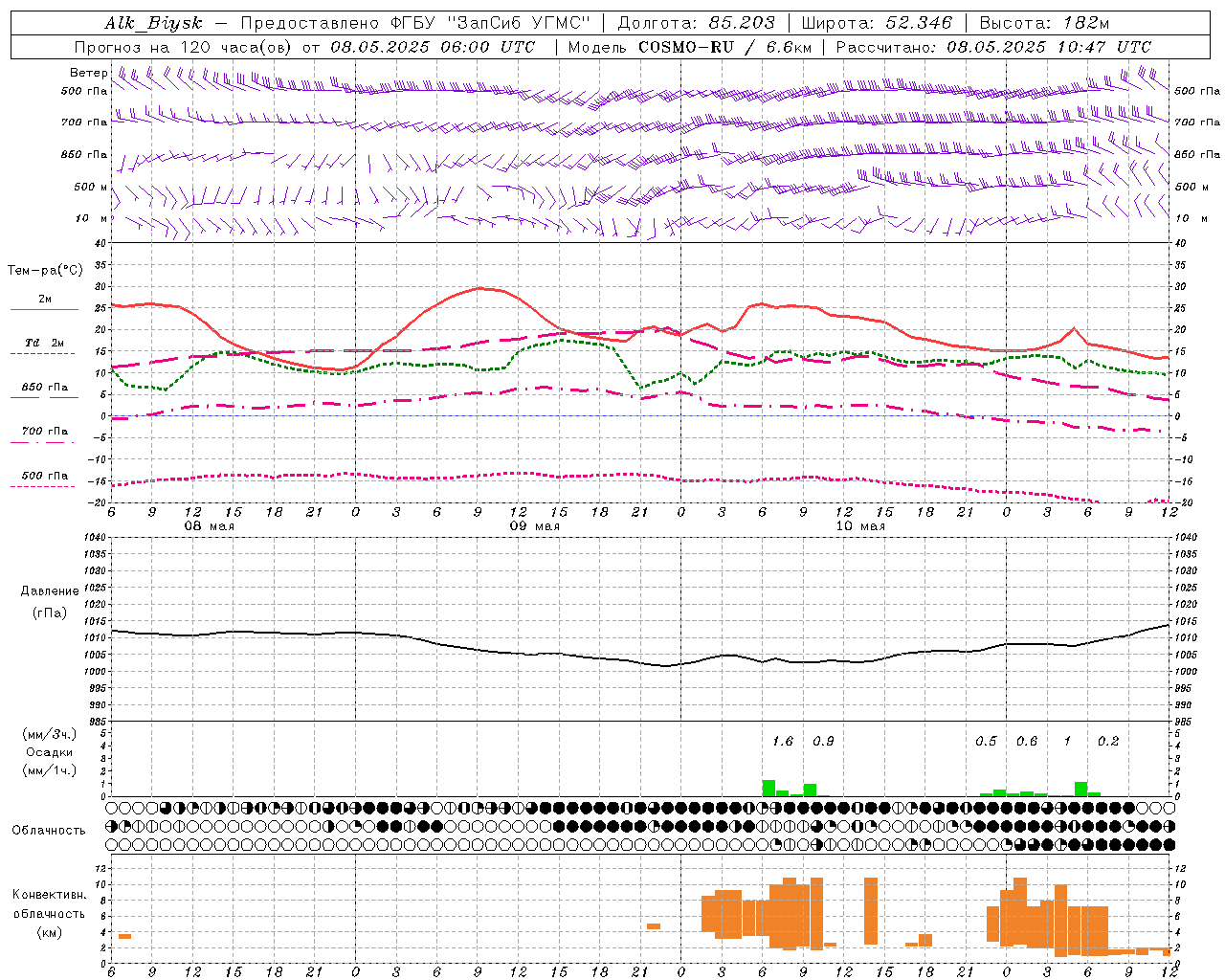
Task: Click the 1.6 precipitation total value
Action: pos(783,741)
